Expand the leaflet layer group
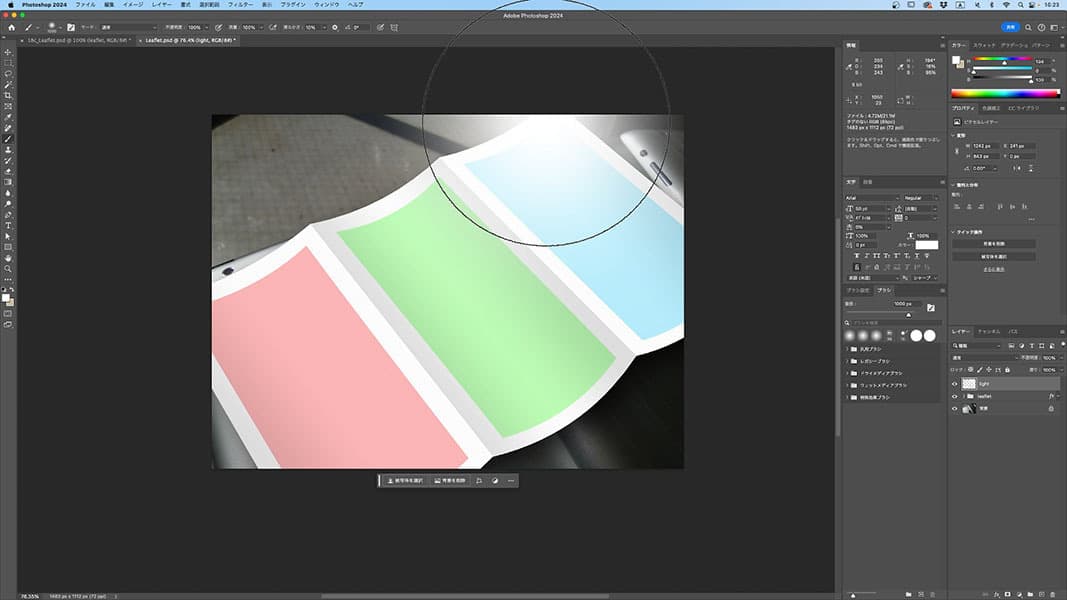The height and width of the screenshot is (600, 1067). (x=964, y=396)
